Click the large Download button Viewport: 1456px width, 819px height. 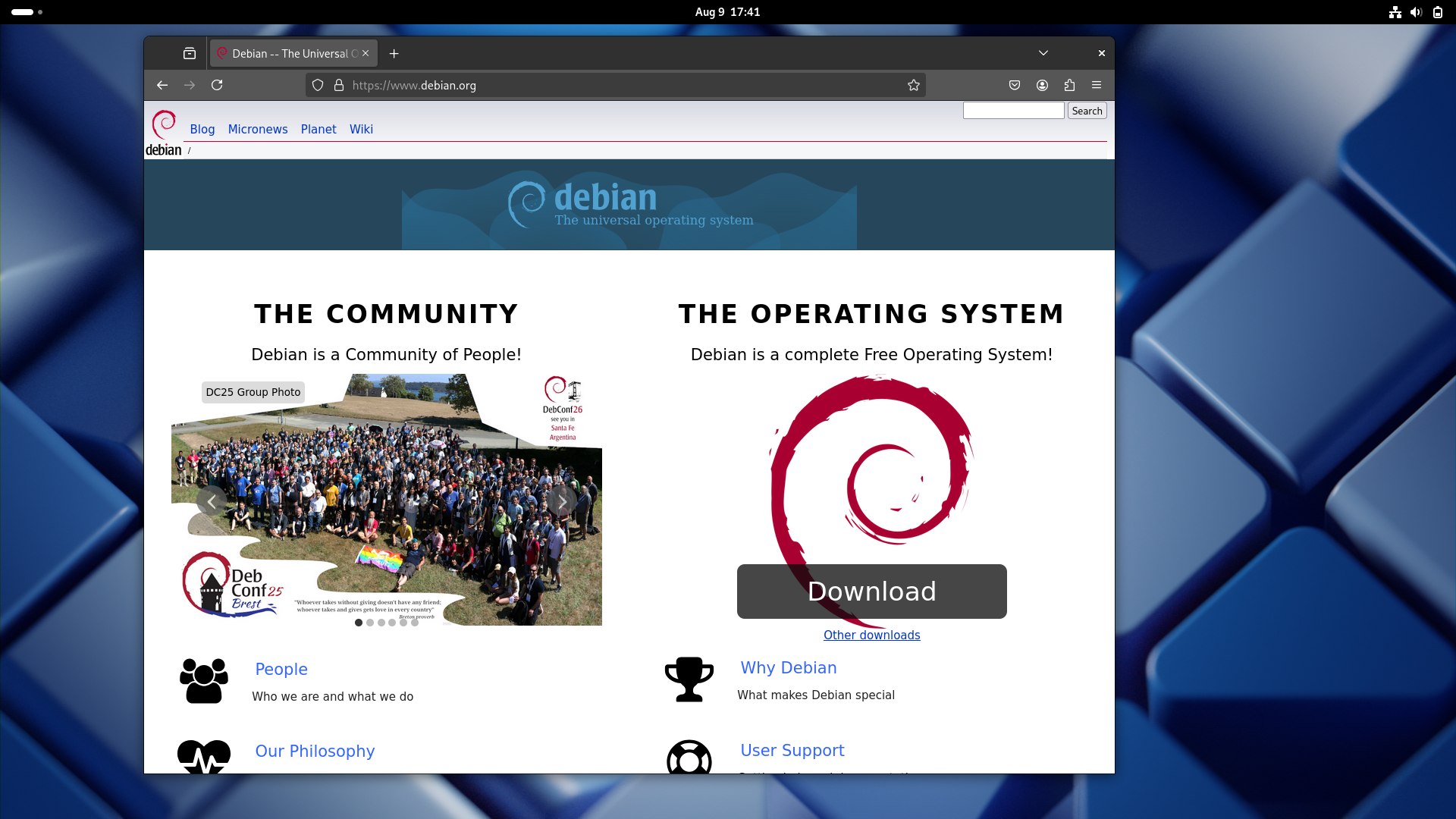click(x=872, y=591)
